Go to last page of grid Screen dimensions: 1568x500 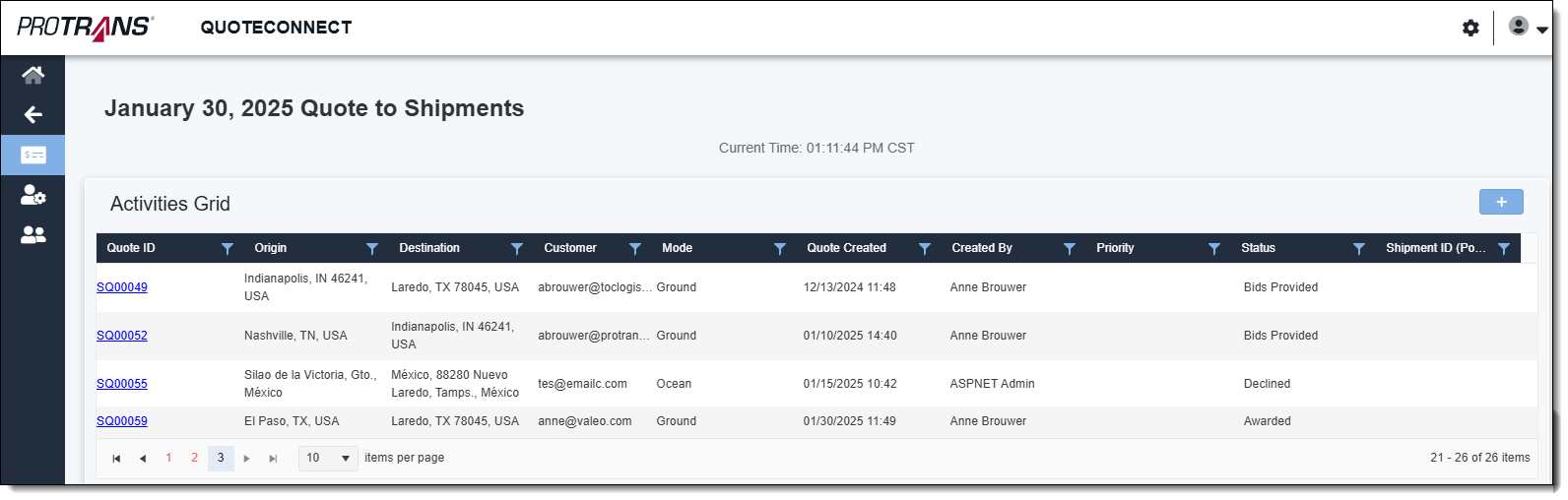pyautogui.click(x=273, y=459)
